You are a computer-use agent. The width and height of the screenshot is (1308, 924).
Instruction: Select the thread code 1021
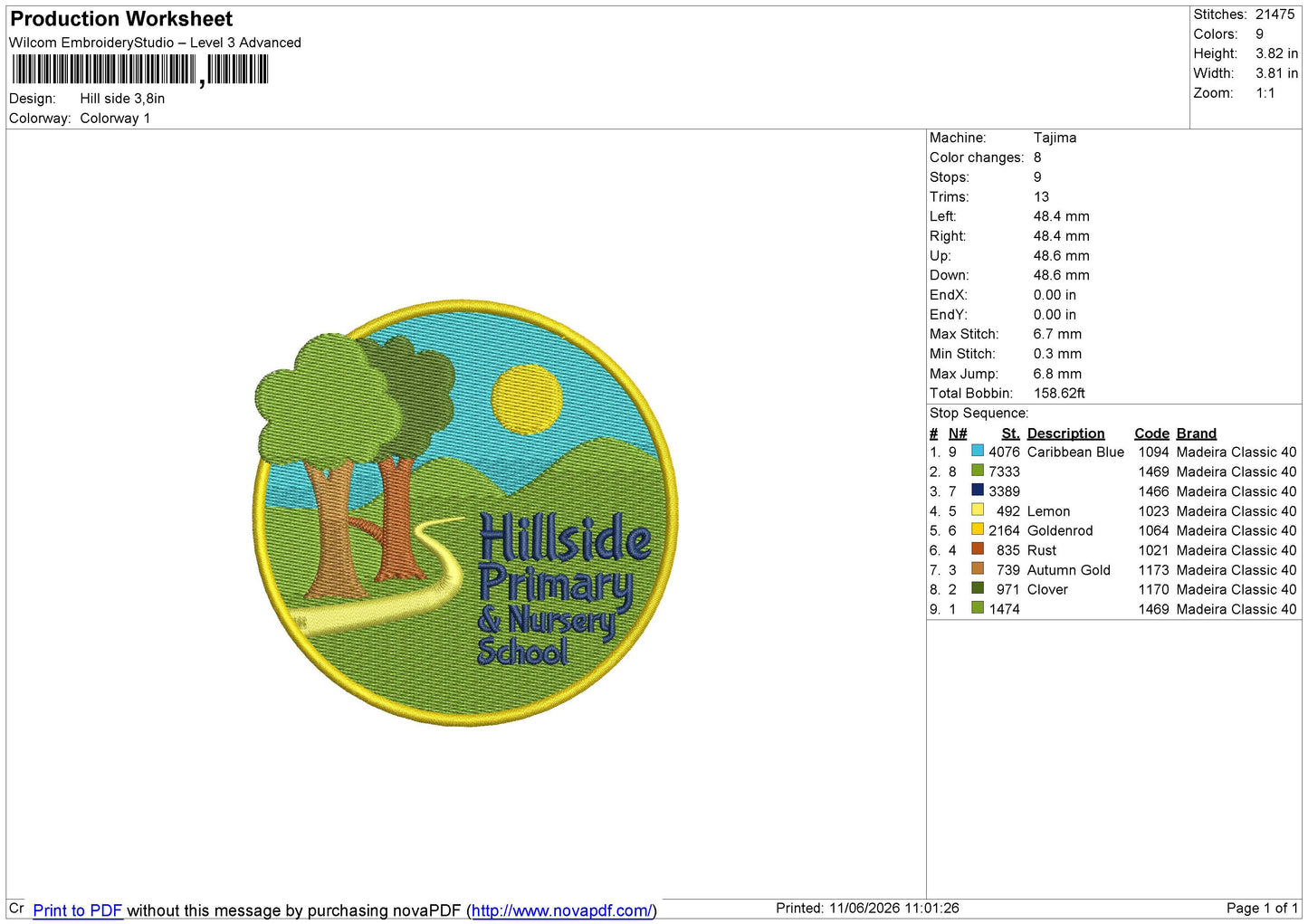tap(1153, 550)
